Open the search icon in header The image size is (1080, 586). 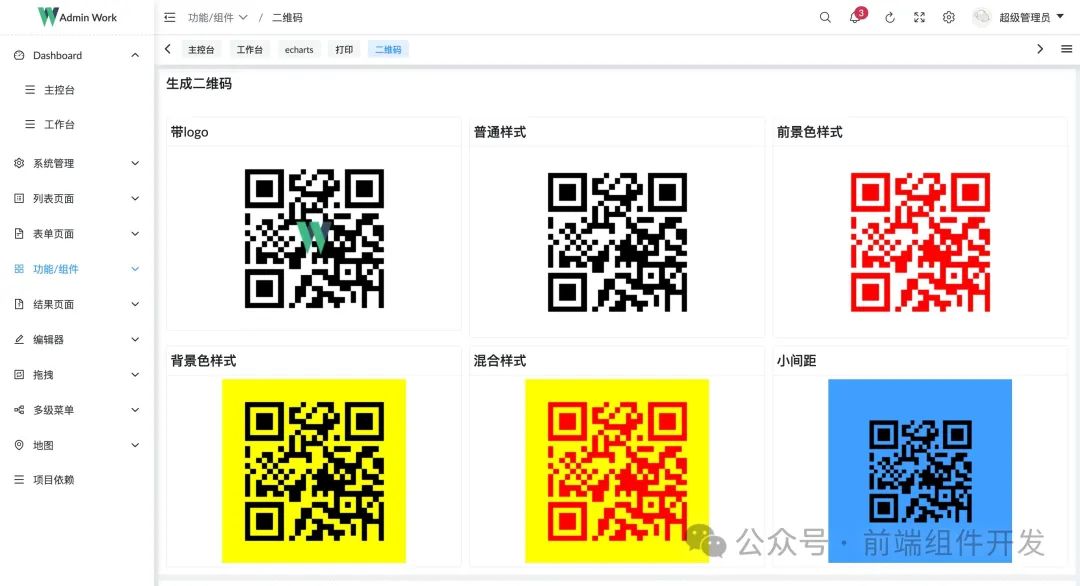tap(824, 17)
